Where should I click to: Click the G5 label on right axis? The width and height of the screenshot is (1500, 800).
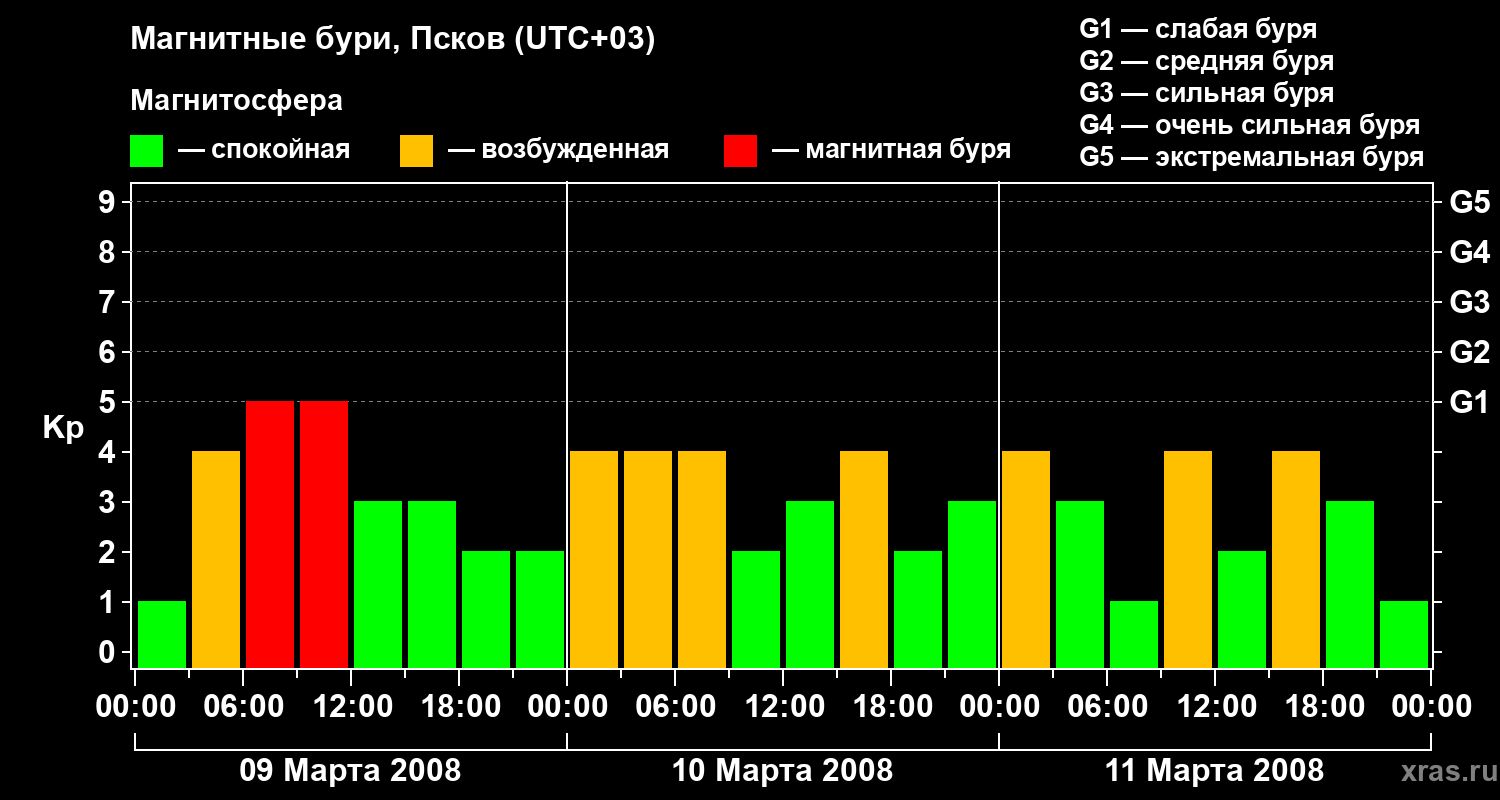tap(1469, 202)
